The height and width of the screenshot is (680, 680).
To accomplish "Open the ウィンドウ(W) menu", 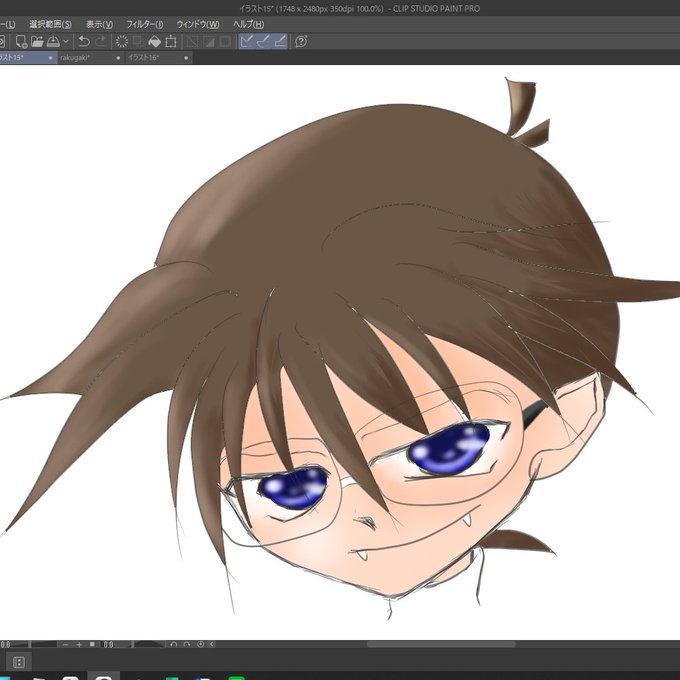I will point(198,24).
